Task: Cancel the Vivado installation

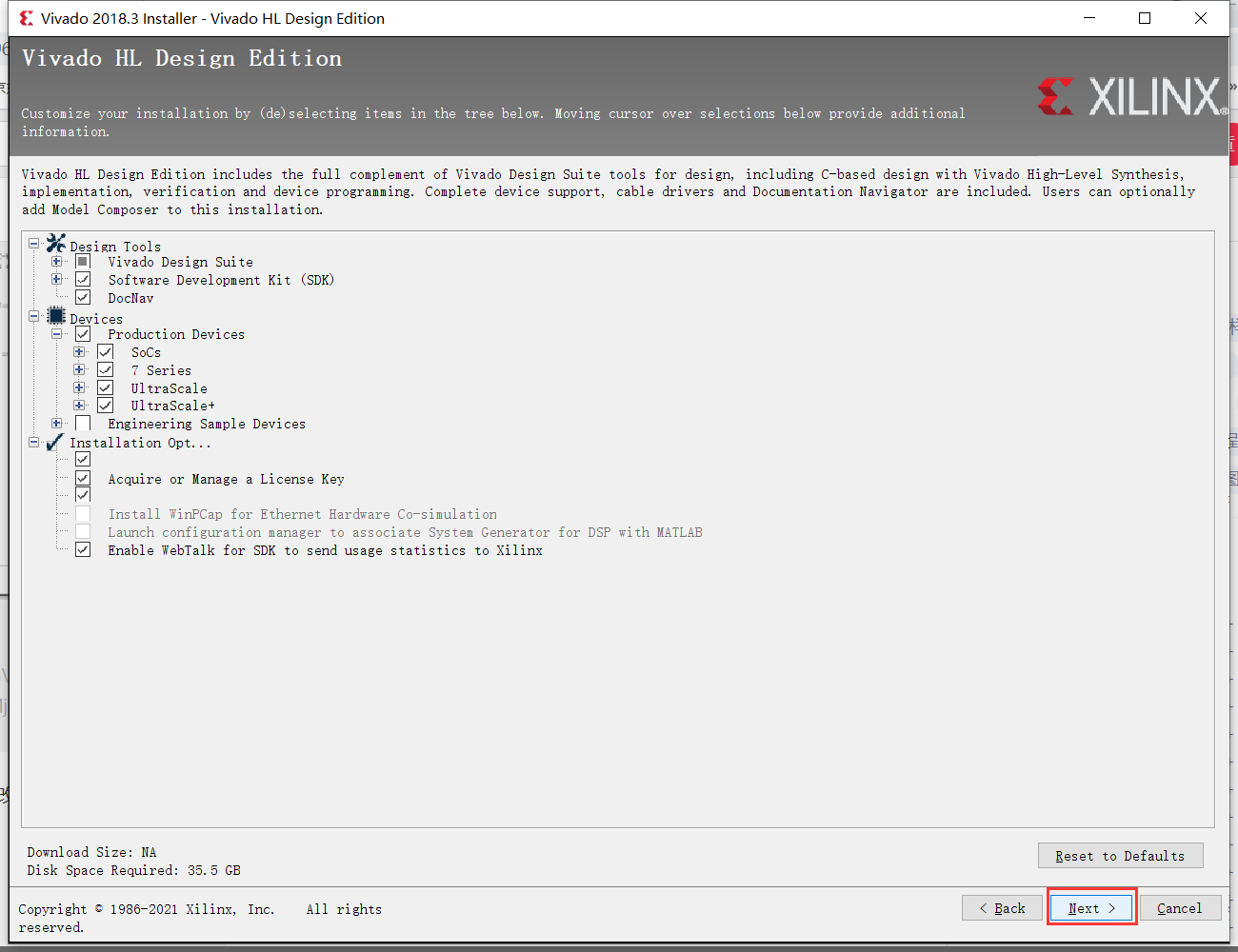Action: click(1179, 907)
